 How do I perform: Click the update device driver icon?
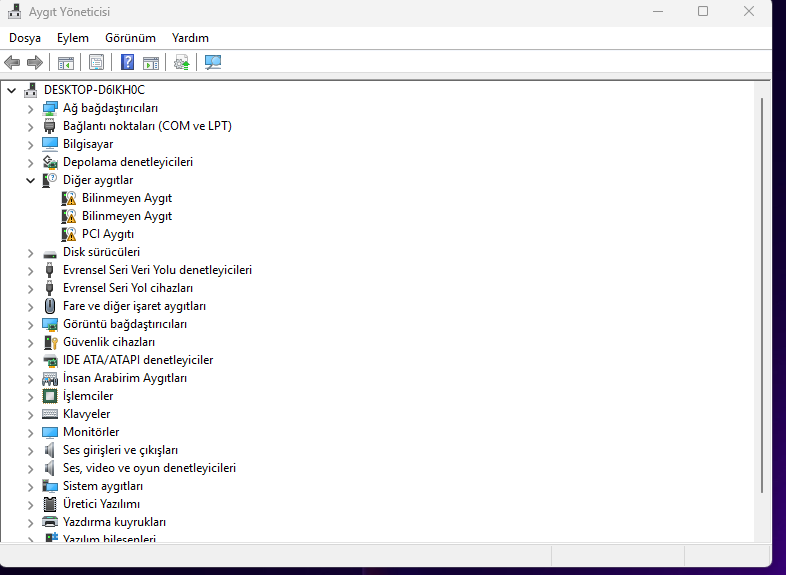coord(181,63)
